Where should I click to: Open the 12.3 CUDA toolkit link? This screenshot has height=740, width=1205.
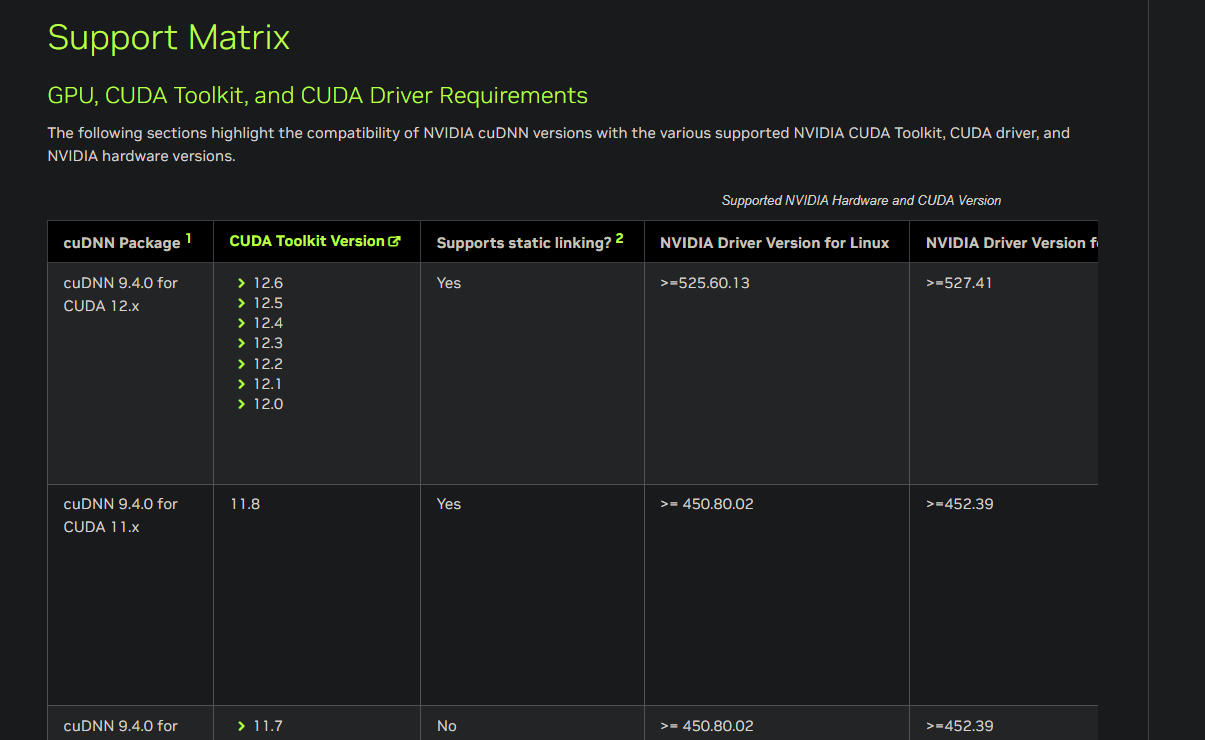click(x=267, y=343)
